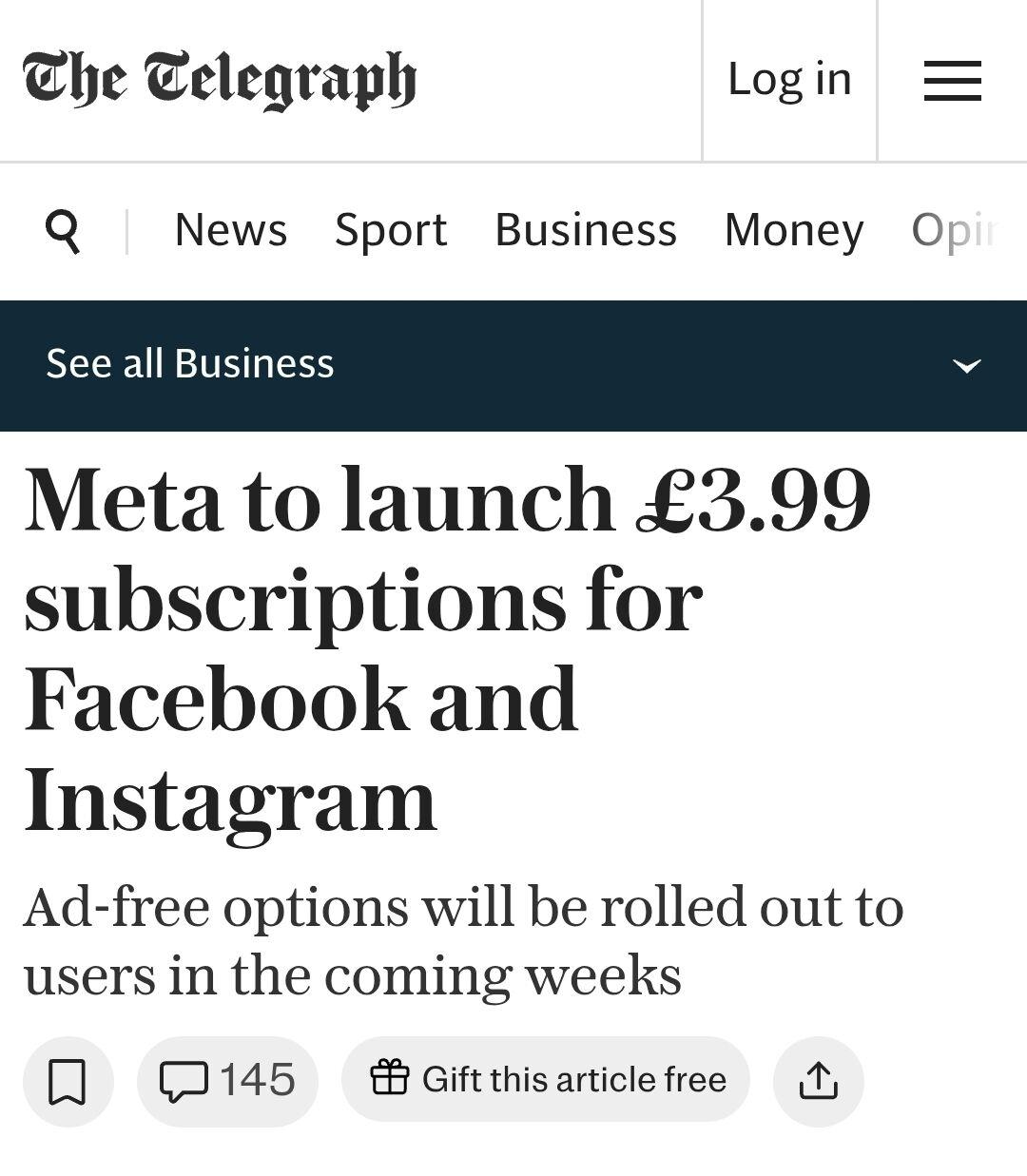This screenshot has width=1027, height=1176.
Task: View the 145 comments count
Action: [257, 1080]
